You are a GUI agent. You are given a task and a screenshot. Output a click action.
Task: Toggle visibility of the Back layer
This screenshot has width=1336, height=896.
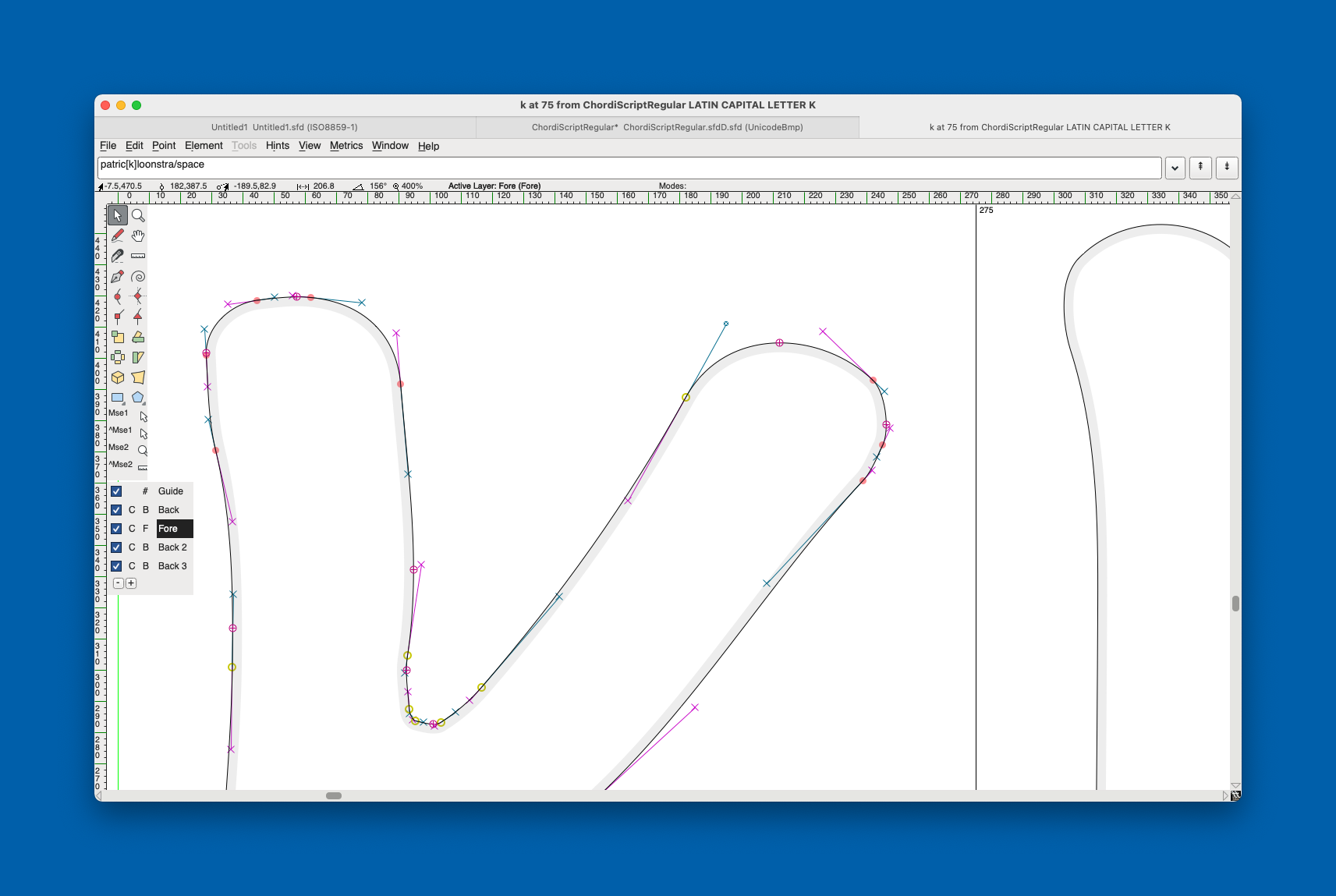116,510
